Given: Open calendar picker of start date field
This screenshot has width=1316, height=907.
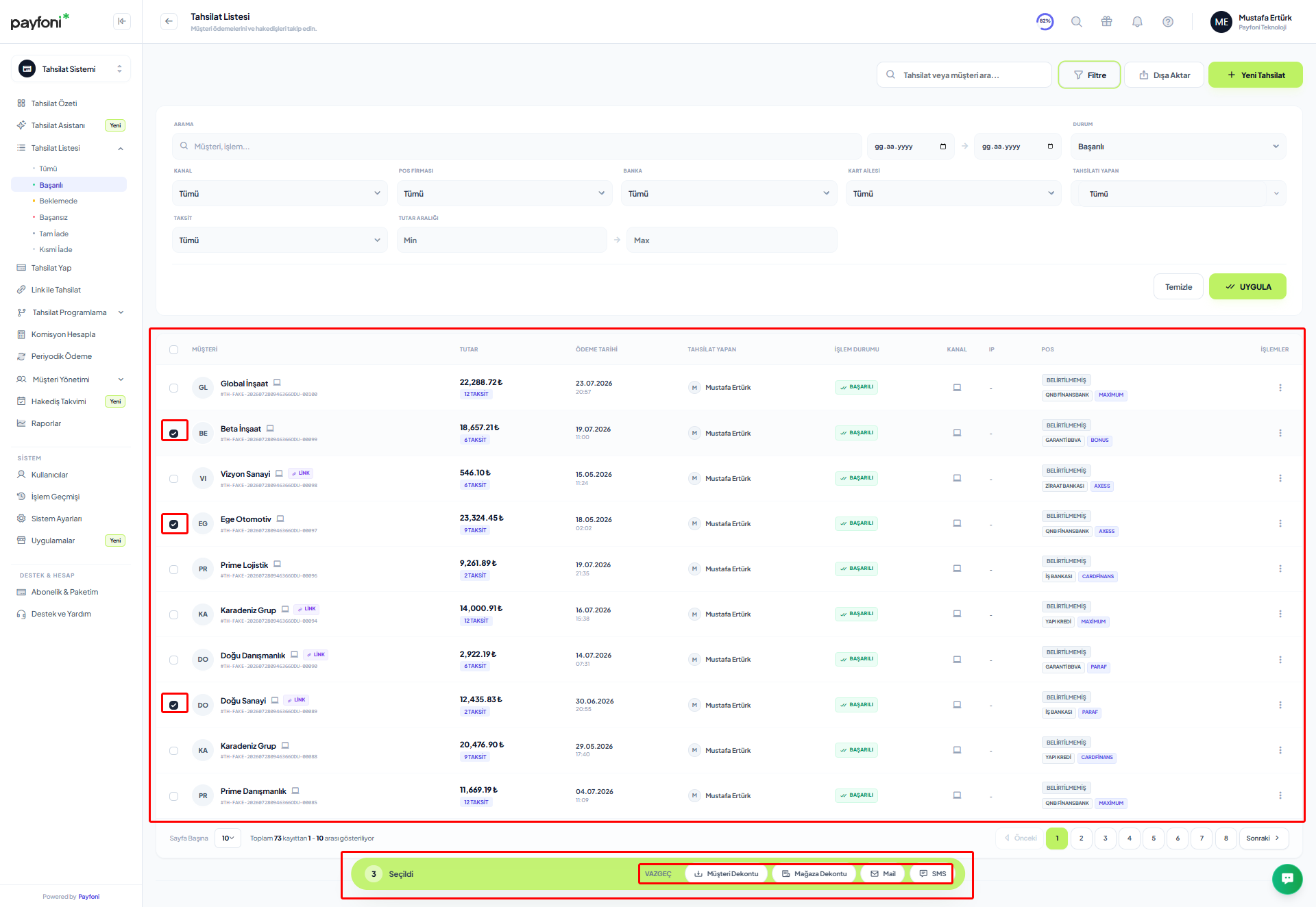Looking at the screenshot, I should click(943, 147).
